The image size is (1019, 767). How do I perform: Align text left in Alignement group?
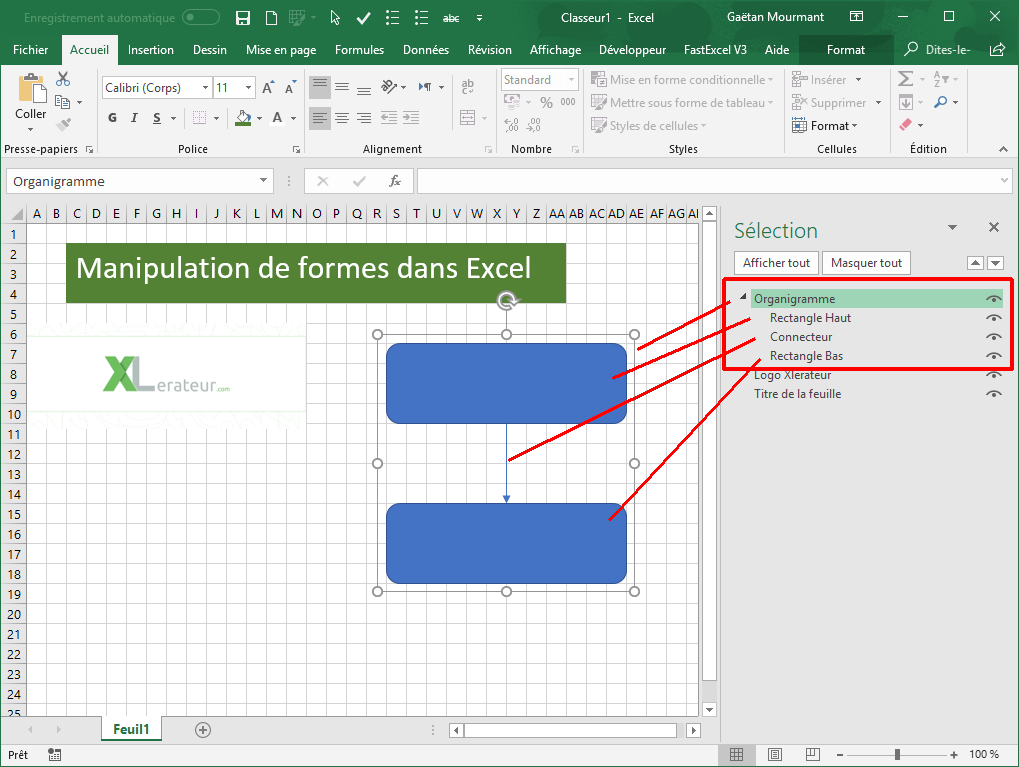[319, 118]
